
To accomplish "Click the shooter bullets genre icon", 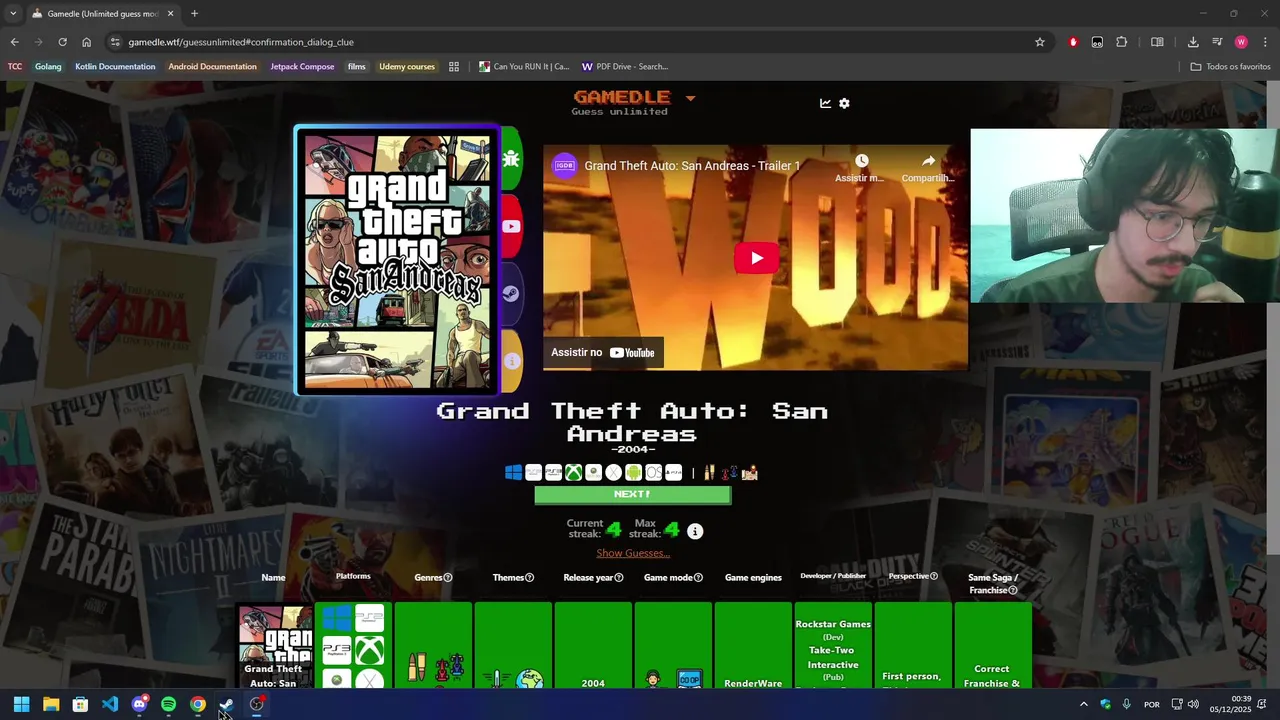I will pos(708,473).
